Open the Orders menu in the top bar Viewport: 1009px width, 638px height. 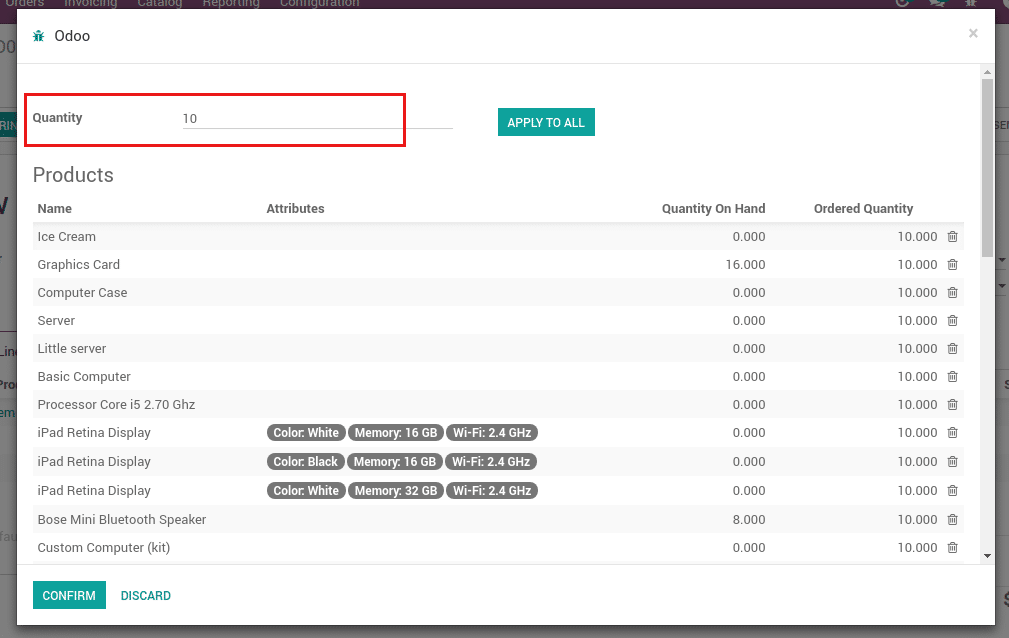(x=24, y=4)
